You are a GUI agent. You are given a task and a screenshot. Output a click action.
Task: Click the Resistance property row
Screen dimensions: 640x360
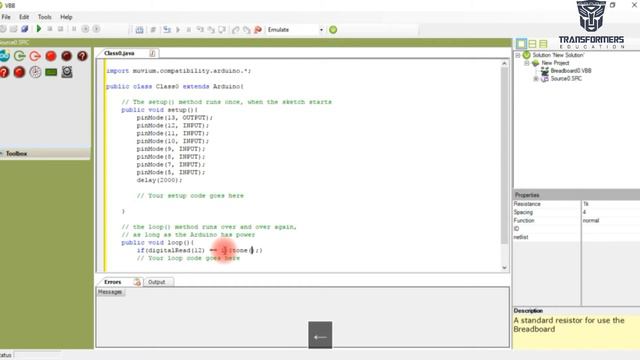point(576,204)
